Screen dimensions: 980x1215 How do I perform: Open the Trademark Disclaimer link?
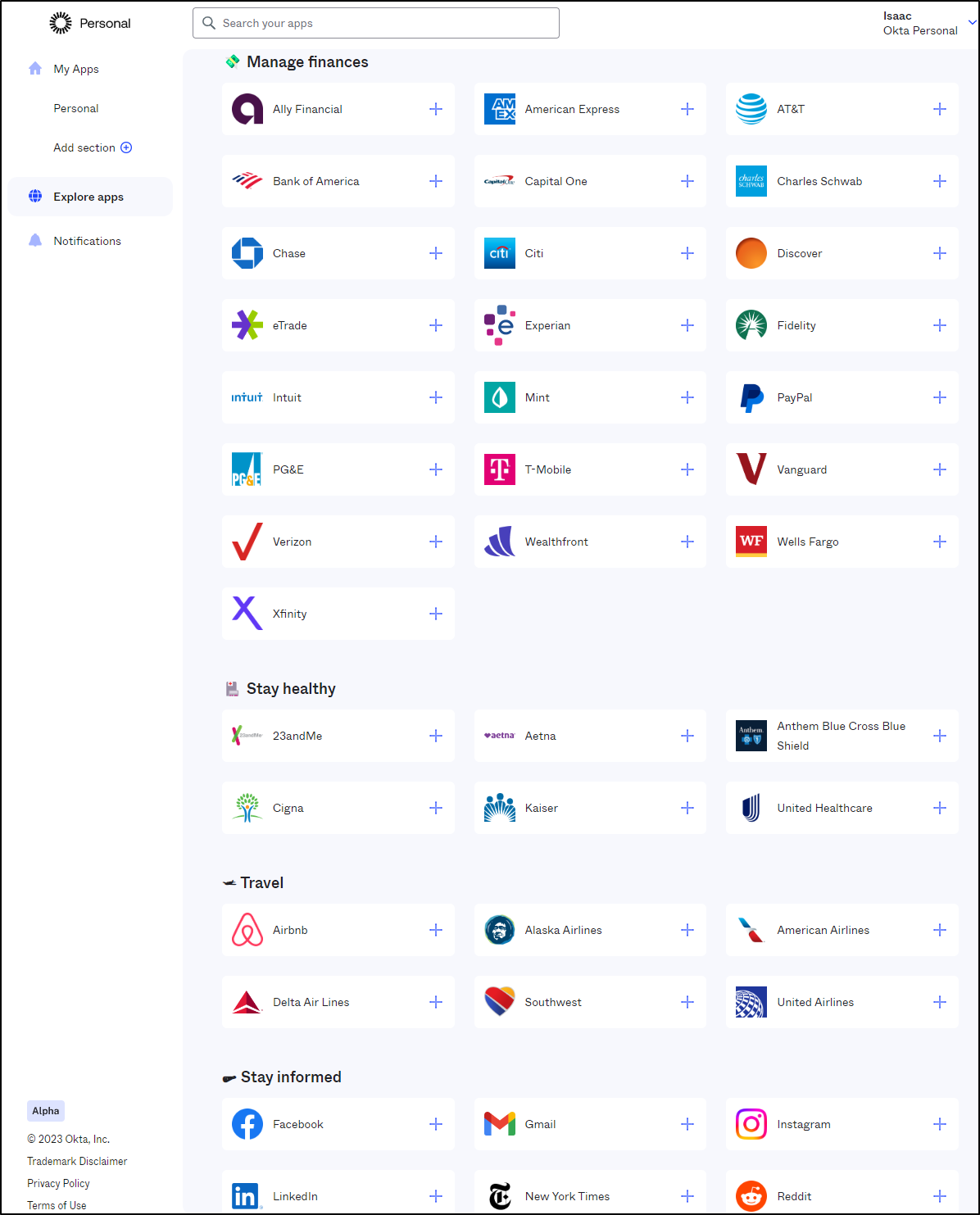(77, 1161)
